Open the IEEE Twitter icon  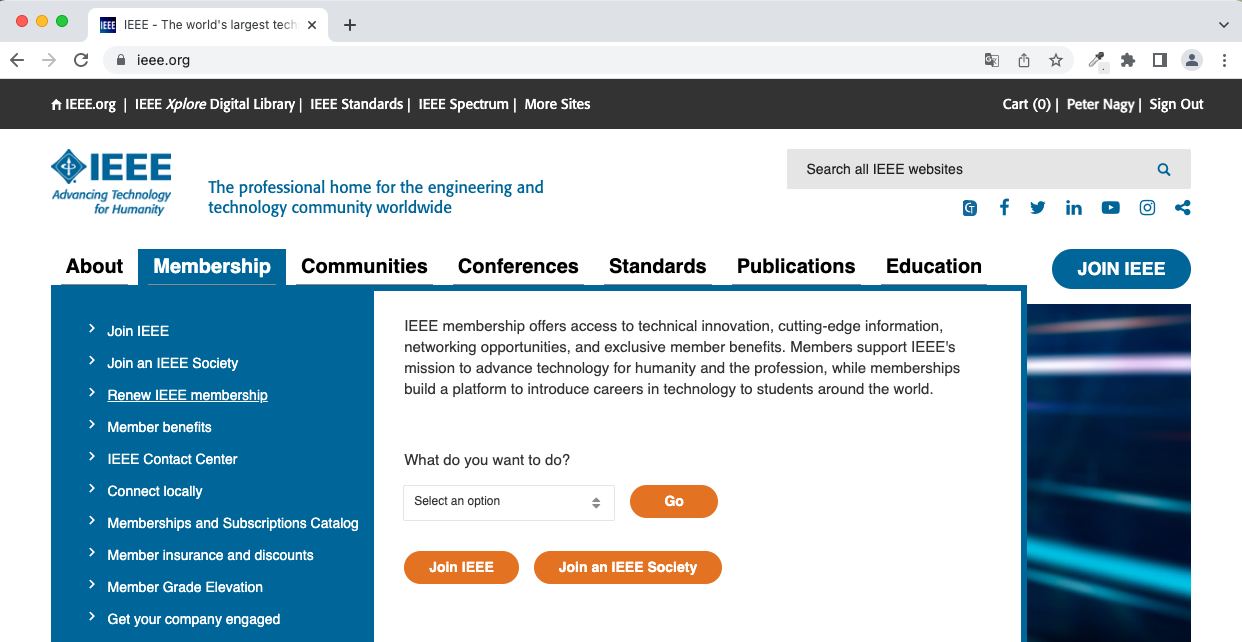[x=1038, y=208]
